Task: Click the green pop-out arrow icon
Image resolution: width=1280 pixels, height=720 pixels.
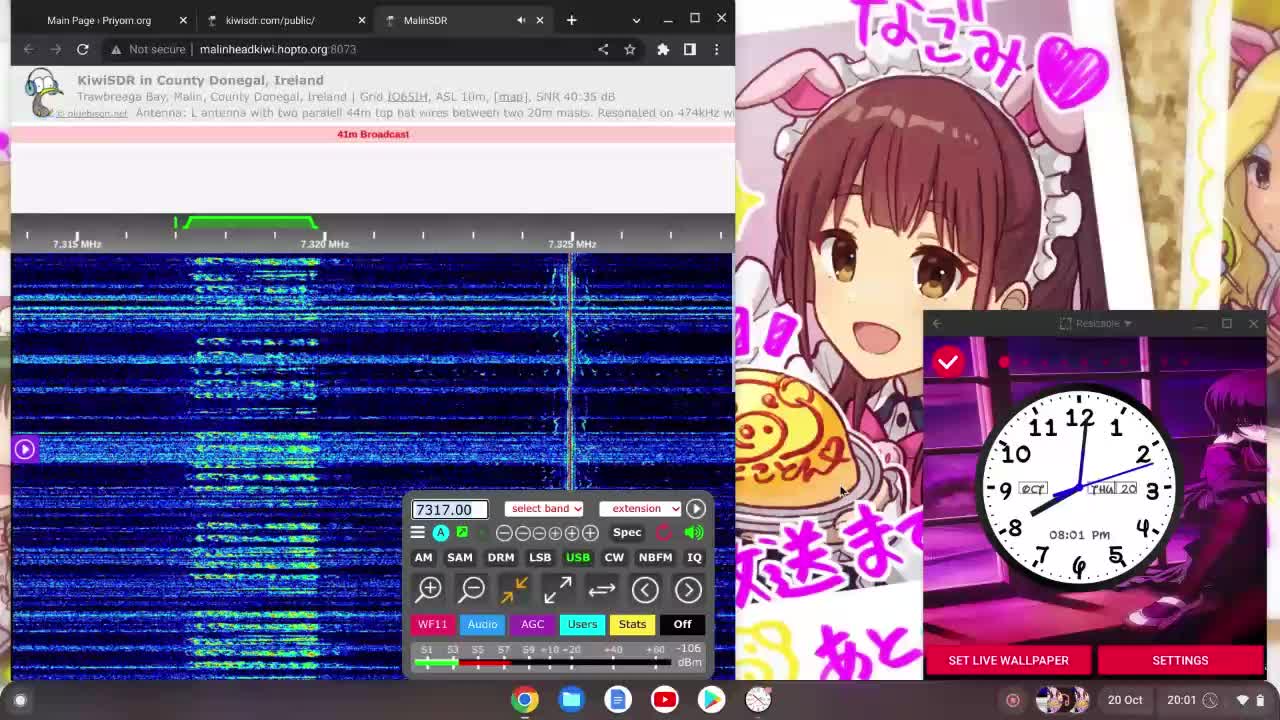Action: [462, 532]
